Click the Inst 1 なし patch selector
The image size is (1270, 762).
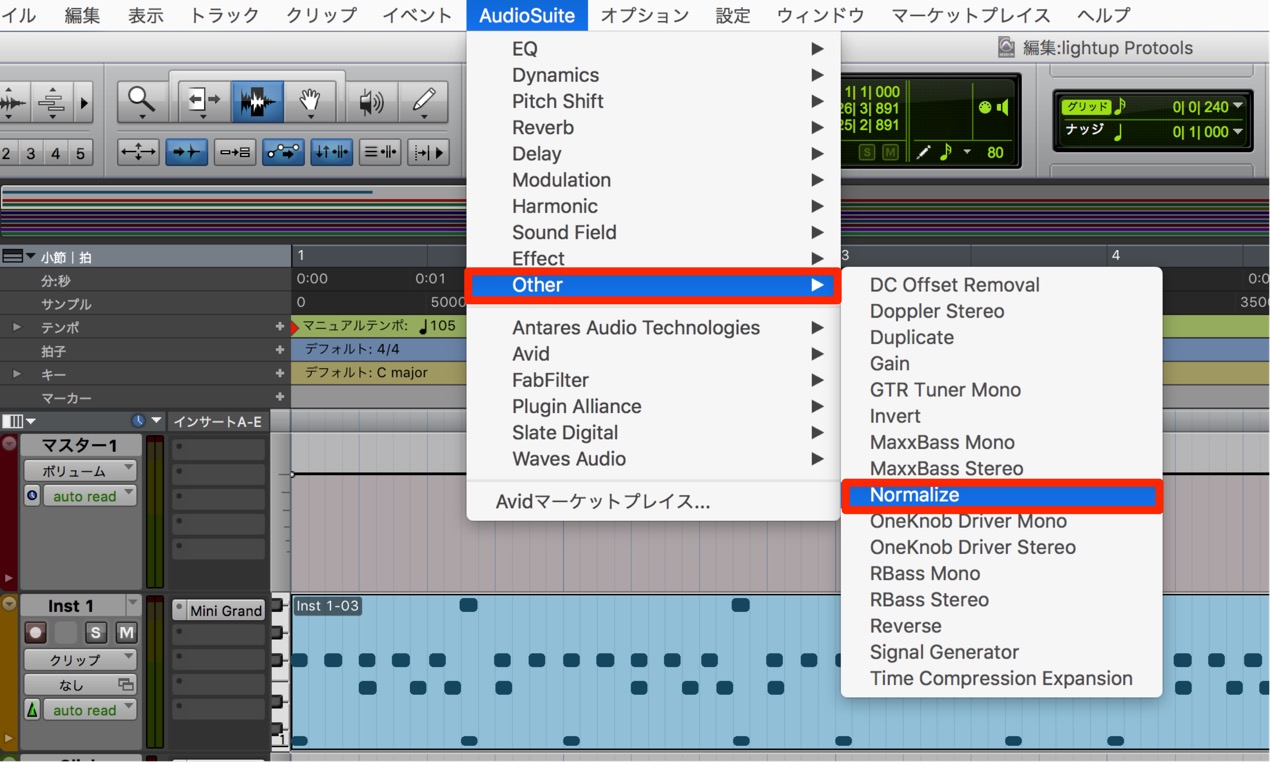pos(81,685)
